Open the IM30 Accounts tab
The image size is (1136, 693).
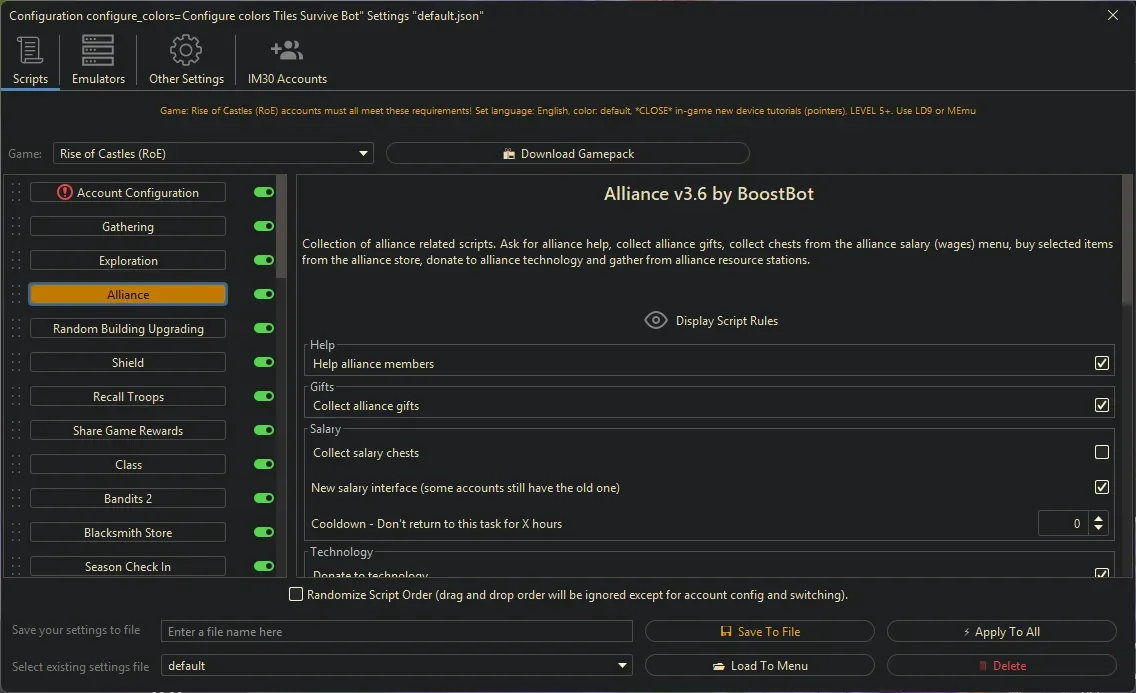click(287, 60)
